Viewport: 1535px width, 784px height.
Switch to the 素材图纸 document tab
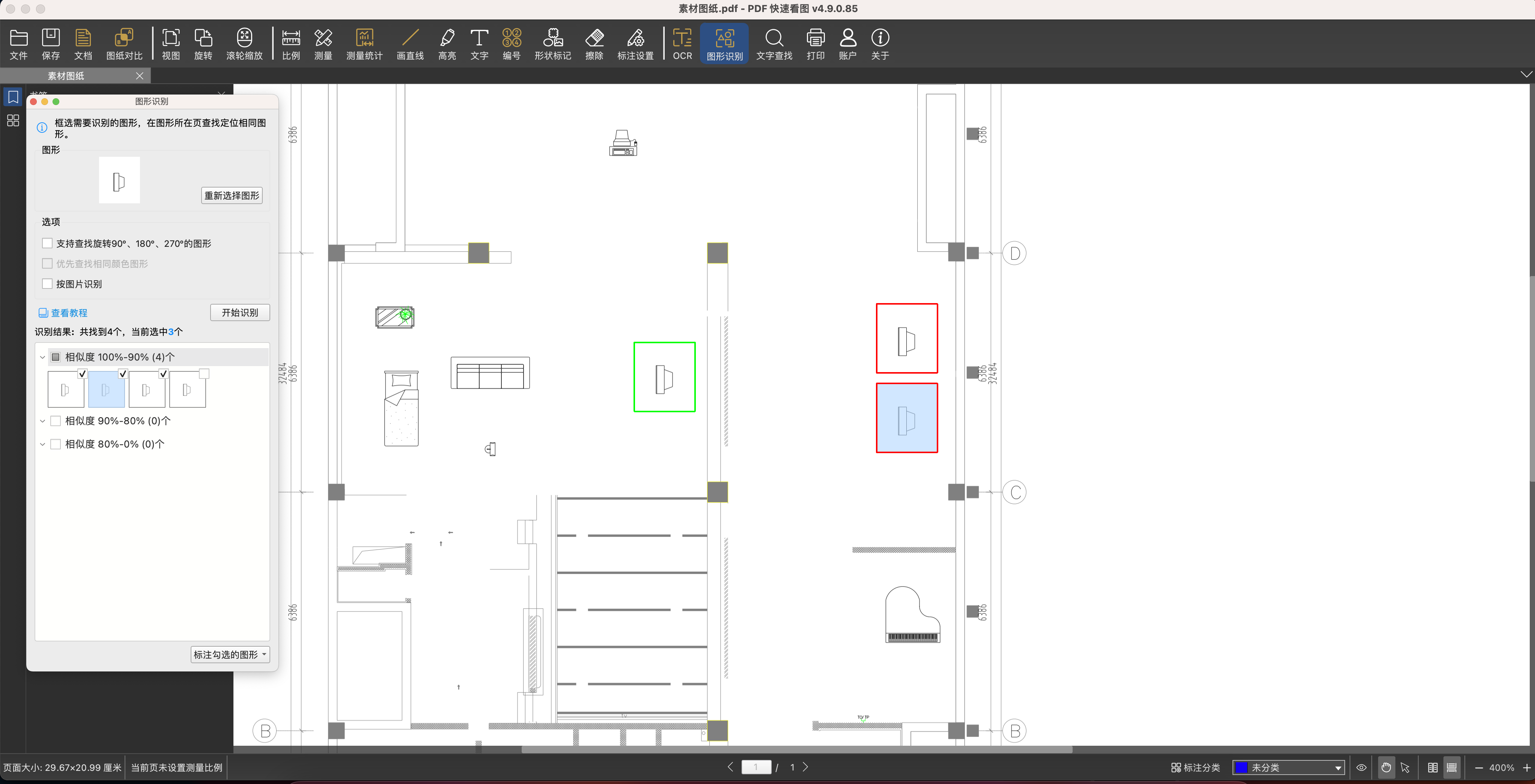point(66,76)
